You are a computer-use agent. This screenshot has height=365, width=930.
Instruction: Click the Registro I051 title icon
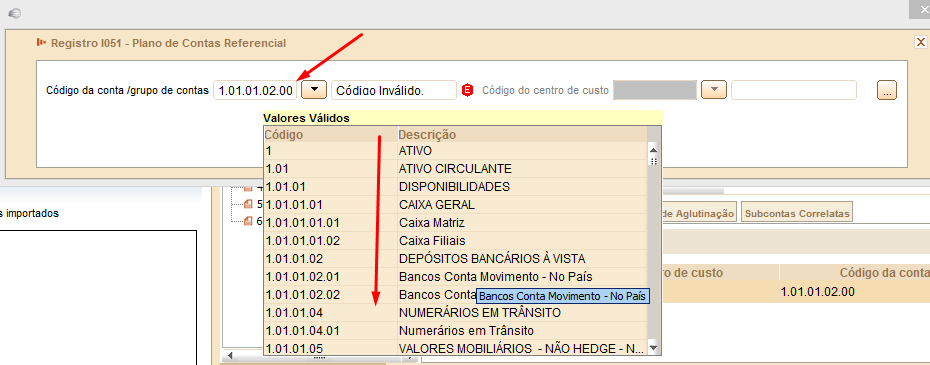tap(42, 43)
